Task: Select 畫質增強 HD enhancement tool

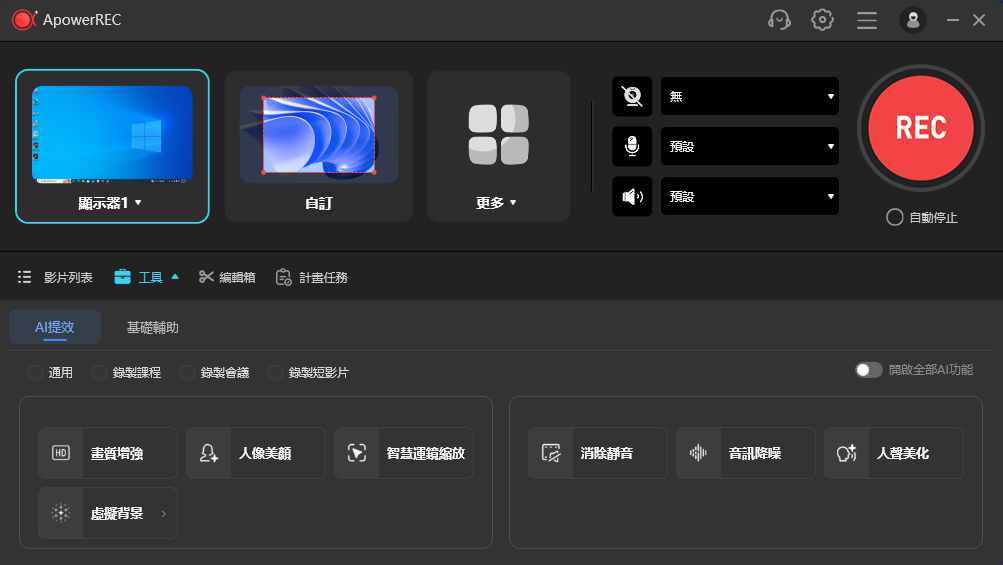Action: tap(107, 453)
